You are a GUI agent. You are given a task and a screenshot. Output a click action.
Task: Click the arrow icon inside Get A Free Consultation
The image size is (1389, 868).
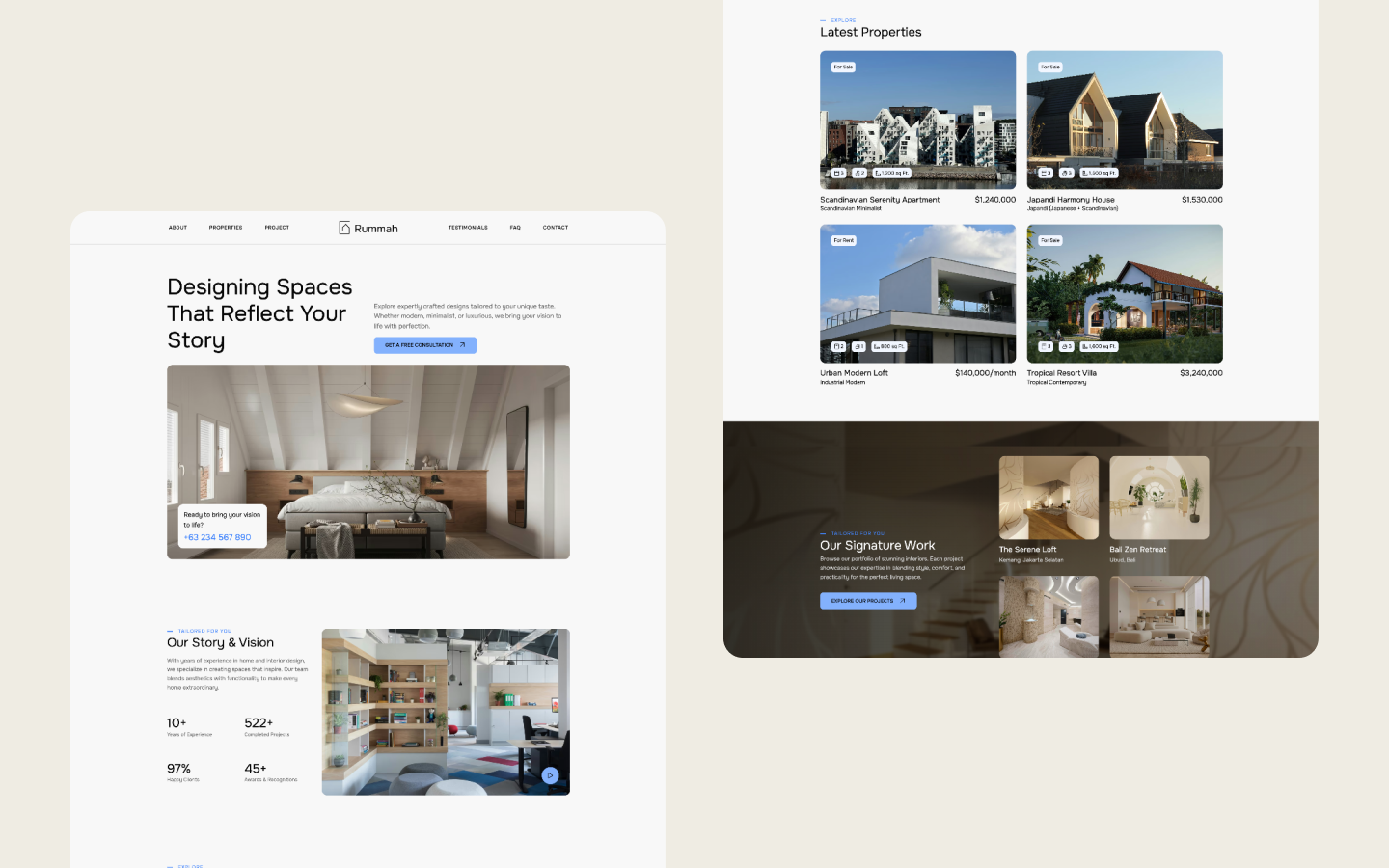point(462,344)
